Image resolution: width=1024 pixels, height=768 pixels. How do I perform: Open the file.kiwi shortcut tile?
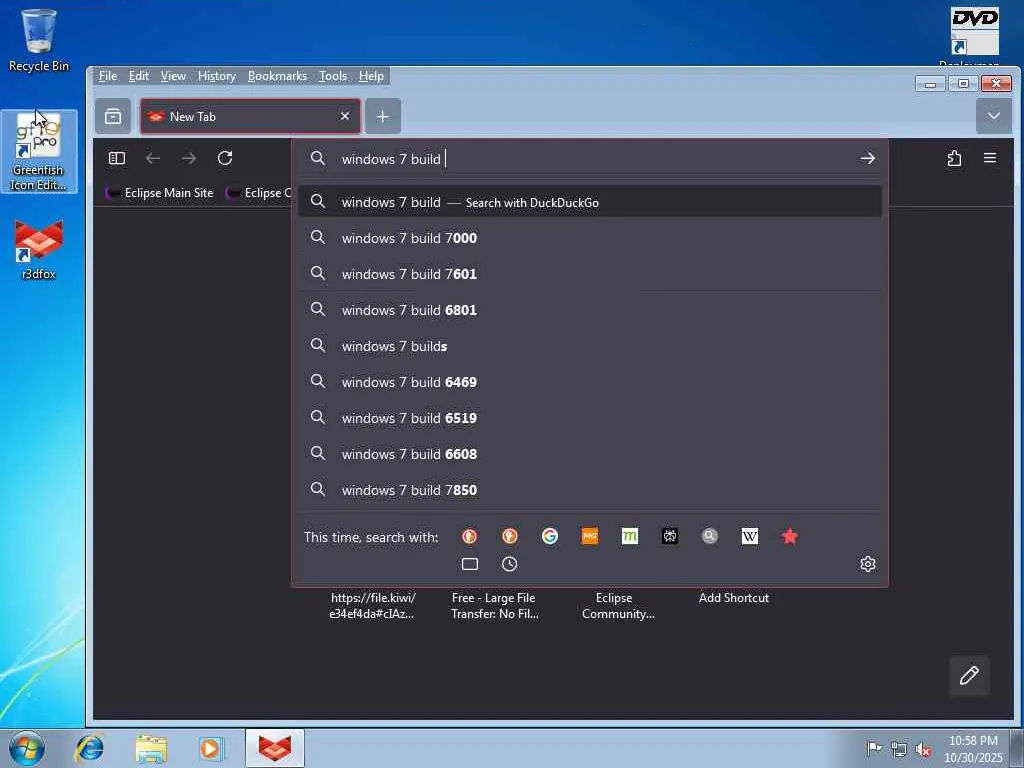pyautogui.click(x=372, y=605)
